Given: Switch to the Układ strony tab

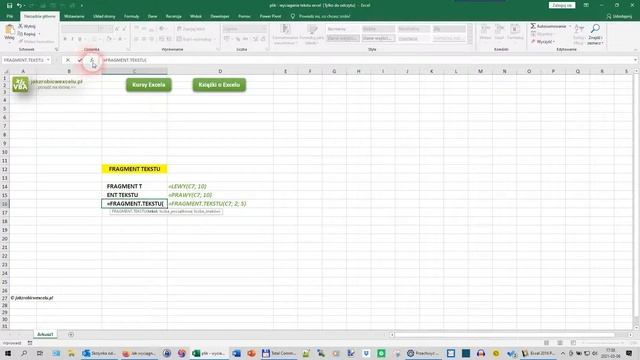Looking at the screenshot, I should [104, 16].
